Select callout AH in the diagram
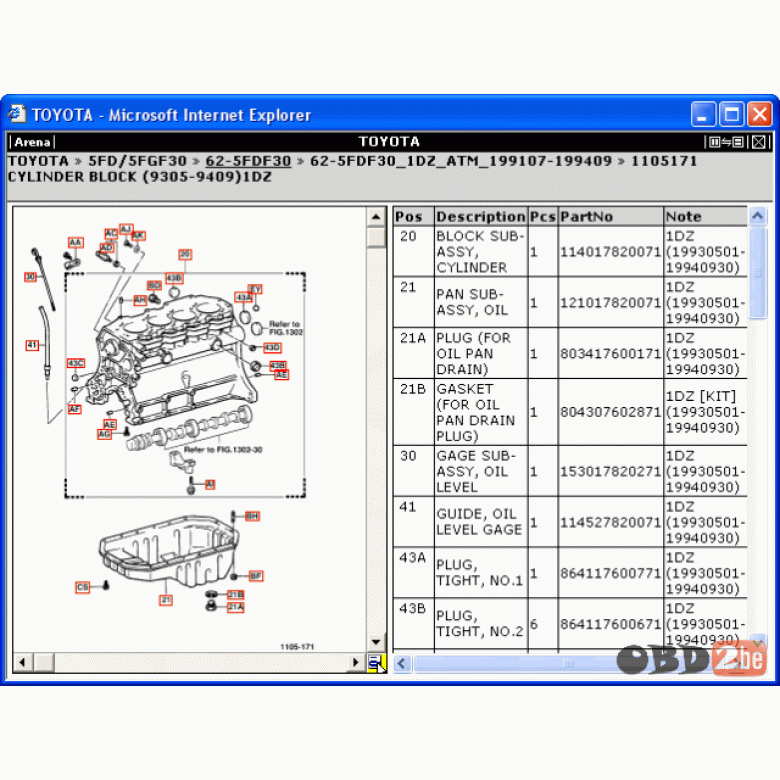This screenshot has width=780, height=780. point(140,300)
